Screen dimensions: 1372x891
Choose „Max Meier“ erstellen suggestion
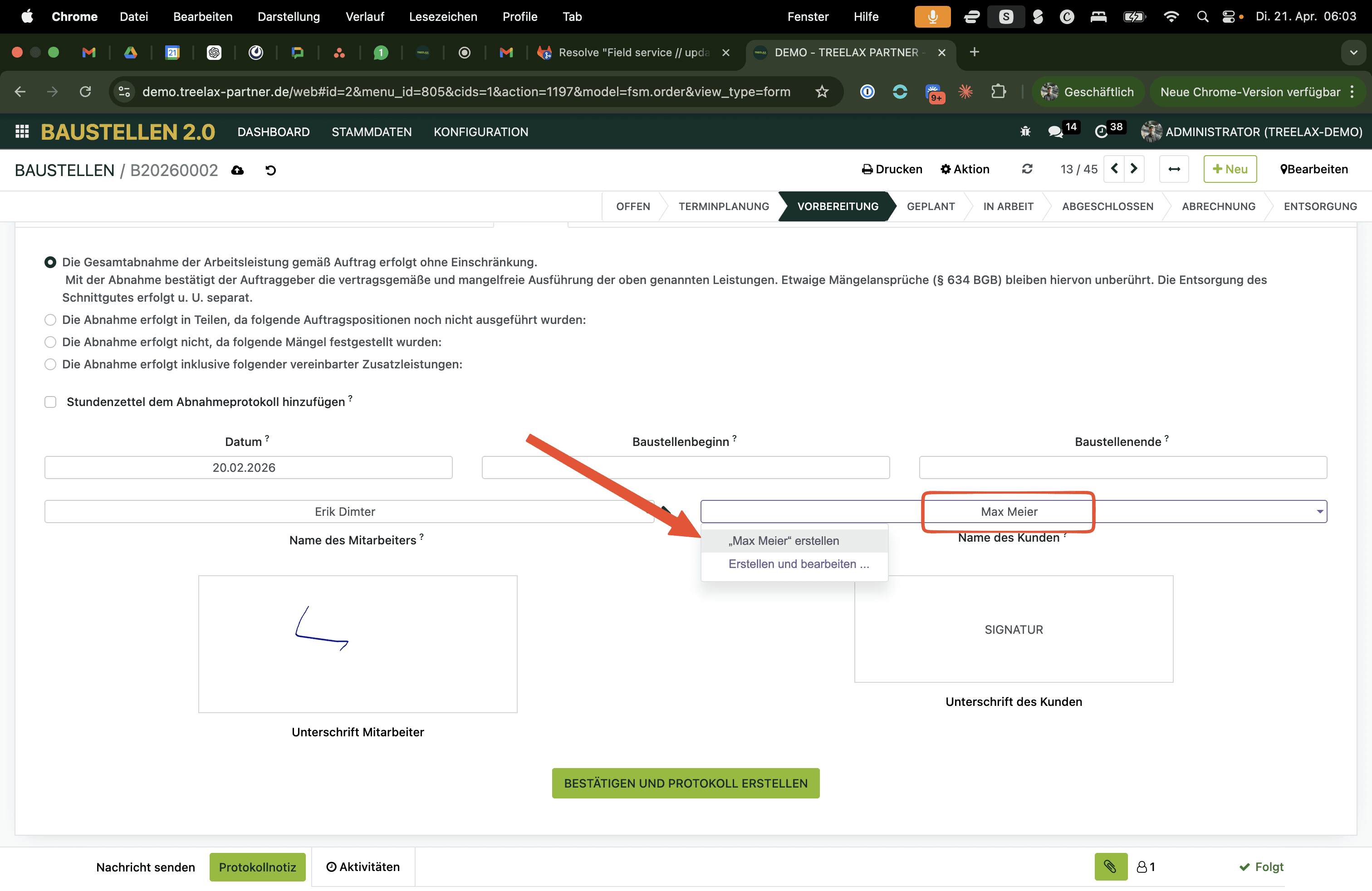(x=784, y=541)
